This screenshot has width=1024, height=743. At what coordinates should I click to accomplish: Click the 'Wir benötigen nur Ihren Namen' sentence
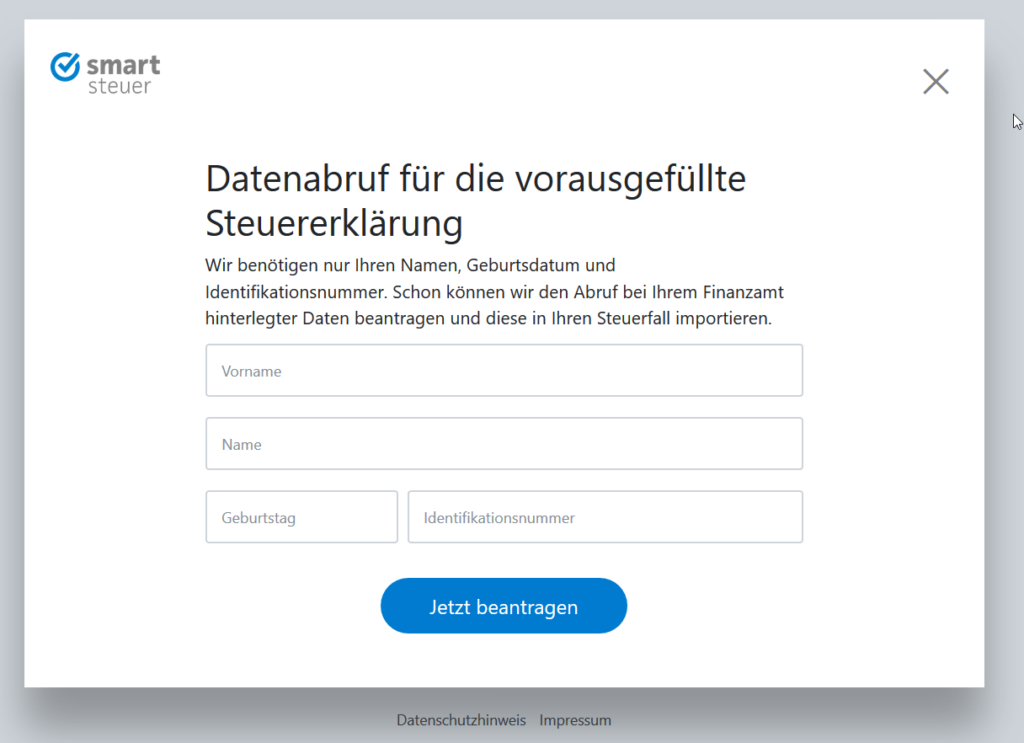(x=330, y=266)
